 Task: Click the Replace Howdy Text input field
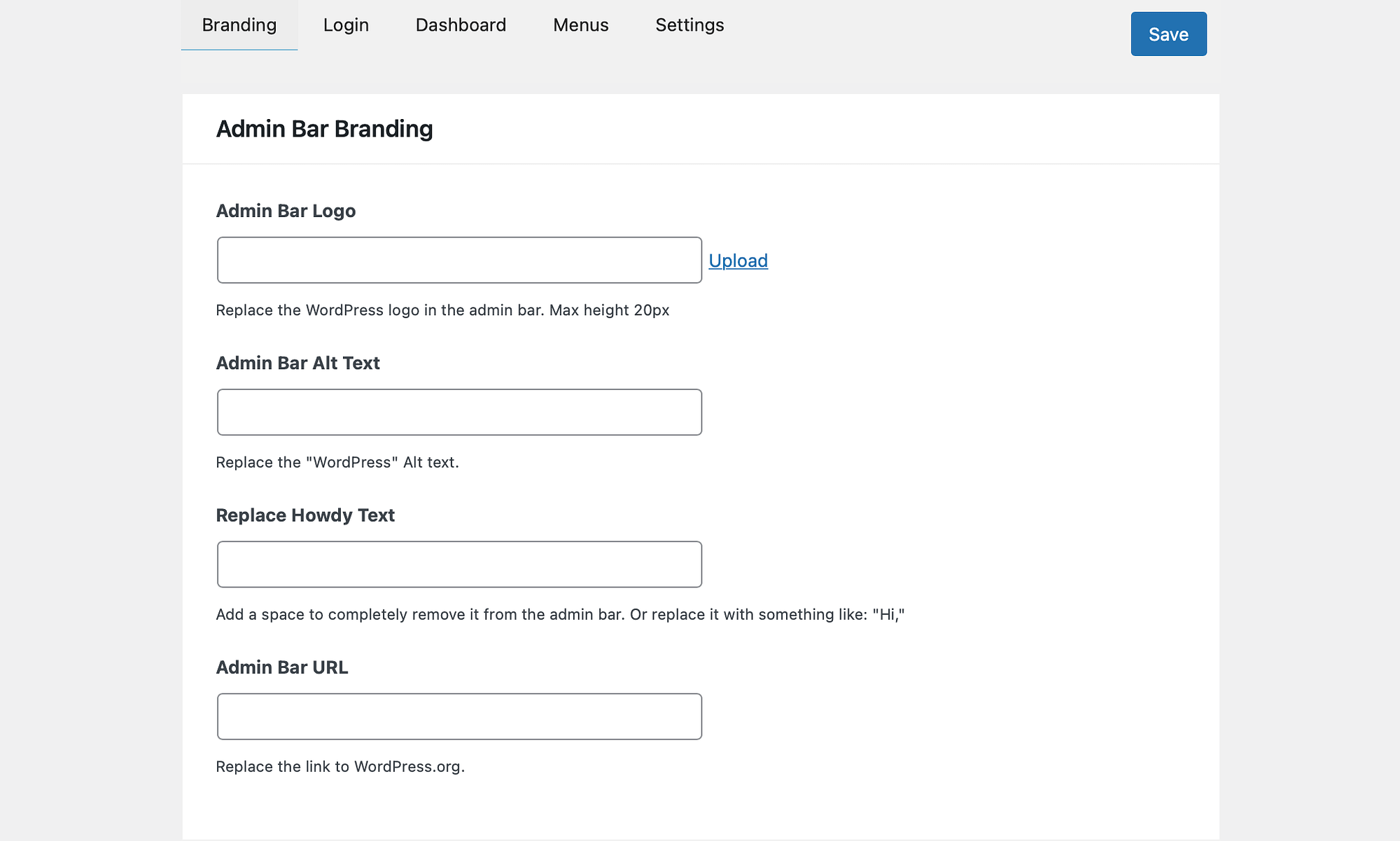tap(459, 564)
